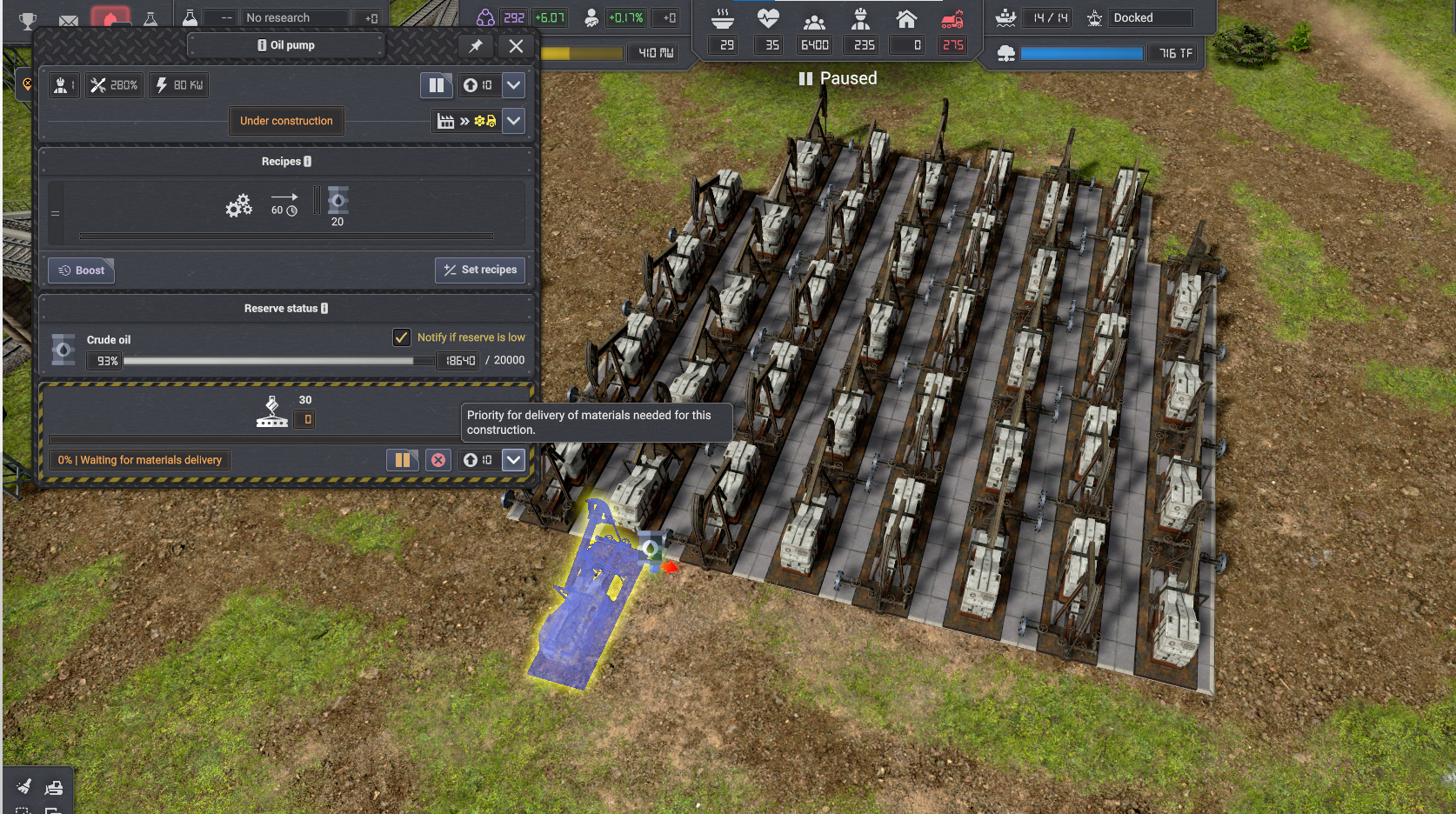Pin the Oil pump window
This screenshot has height=814, width=1456.
476,46
